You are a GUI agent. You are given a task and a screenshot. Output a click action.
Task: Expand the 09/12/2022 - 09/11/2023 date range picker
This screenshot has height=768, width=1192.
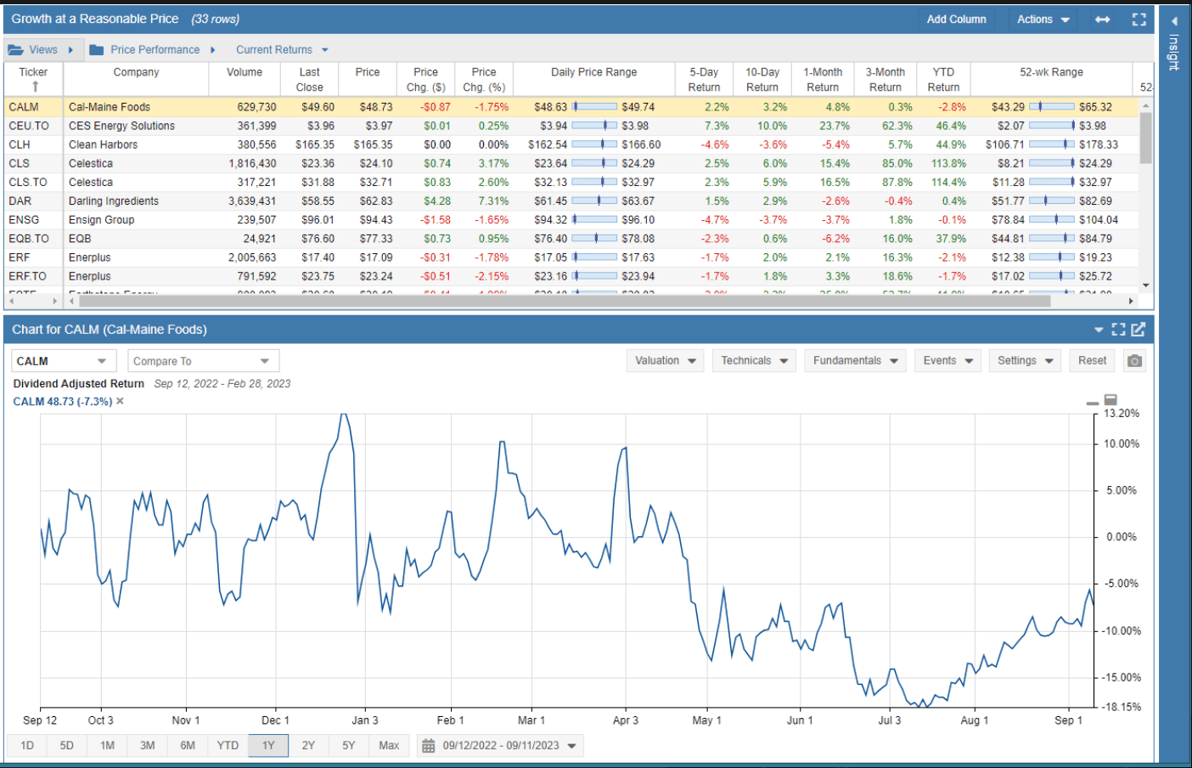point(572,746)
